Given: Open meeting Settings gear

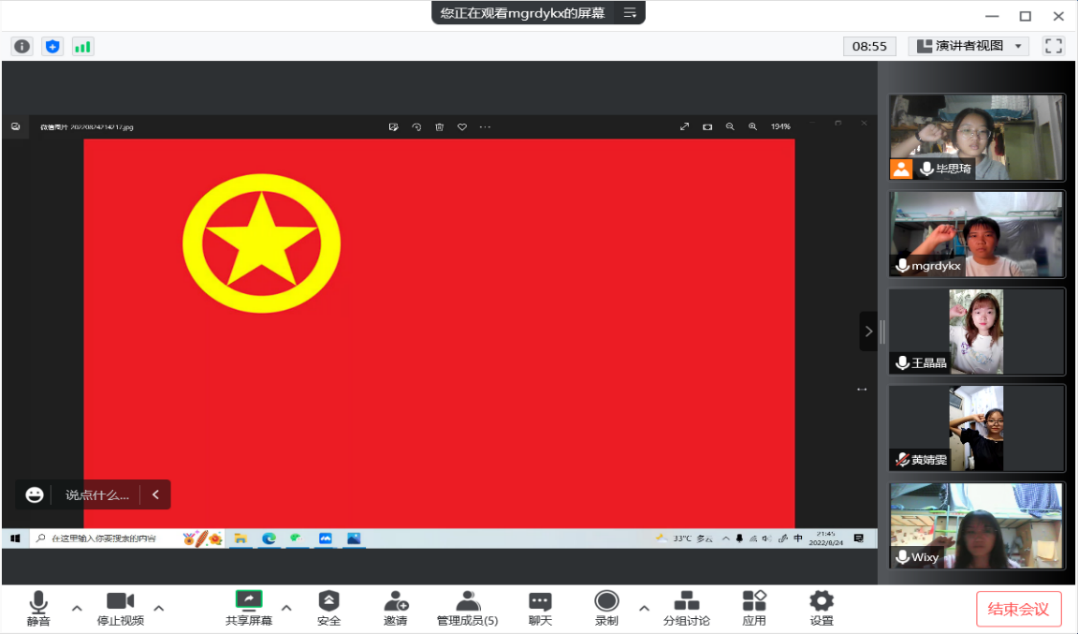Looking at the screenshot, I should click(821, 607).
